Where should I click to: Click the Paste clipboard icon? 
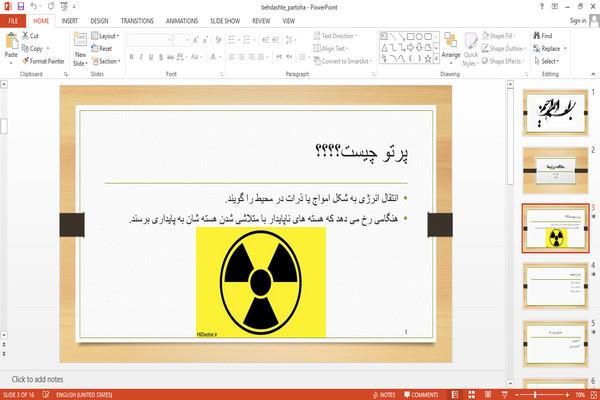(x=11, y=41)
